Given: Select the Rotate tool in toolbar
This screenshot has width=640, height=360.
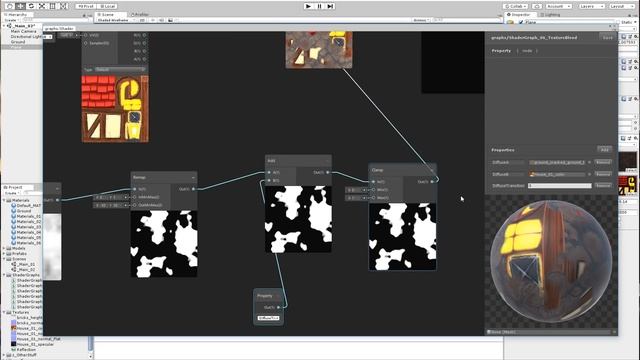Looking at the screenshot, I should 31,6.
